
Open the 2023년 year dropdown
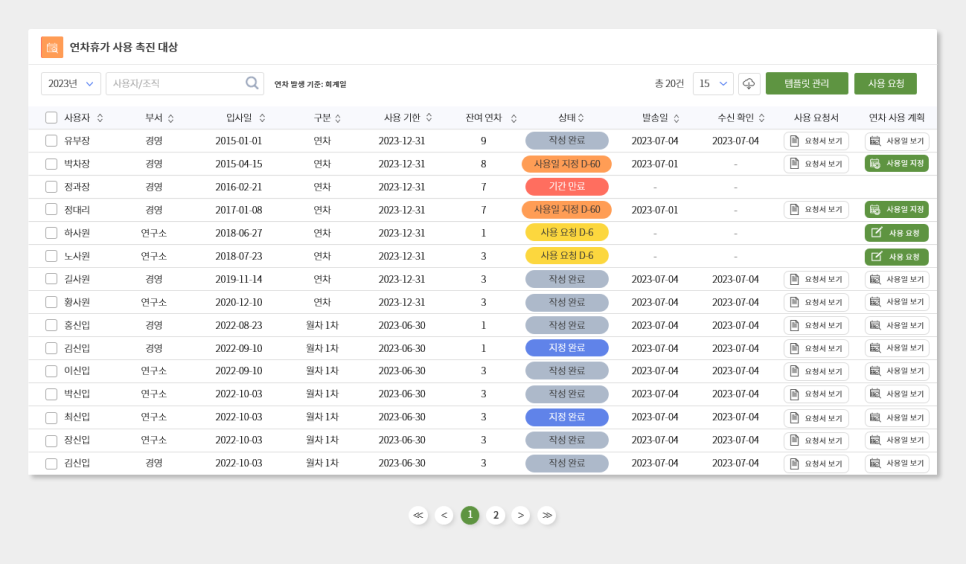(x=70, y=83)
